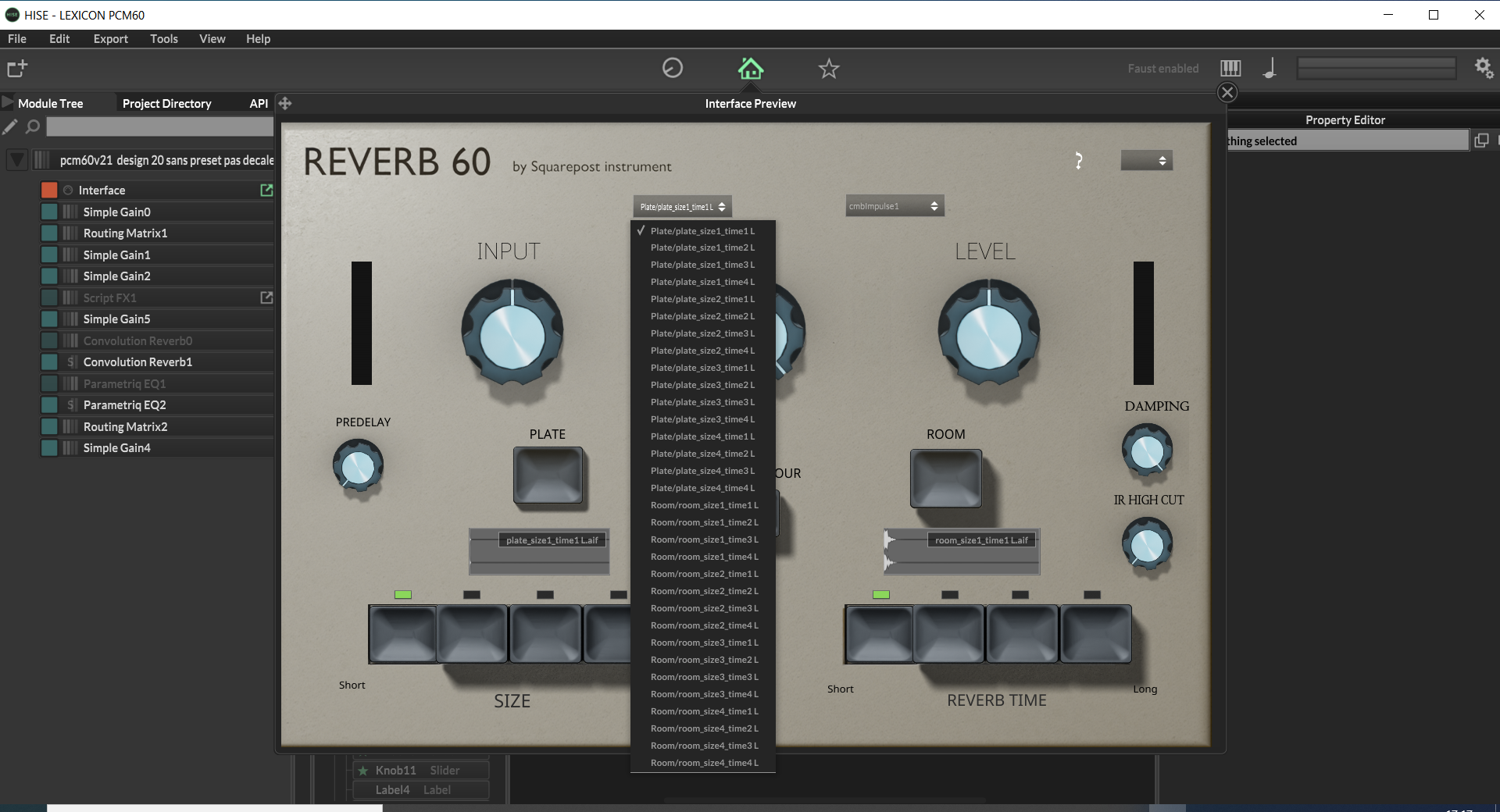Click the new preset icon top-left
Viewport: 1500px width, 812px height.
tap(17, 69)
